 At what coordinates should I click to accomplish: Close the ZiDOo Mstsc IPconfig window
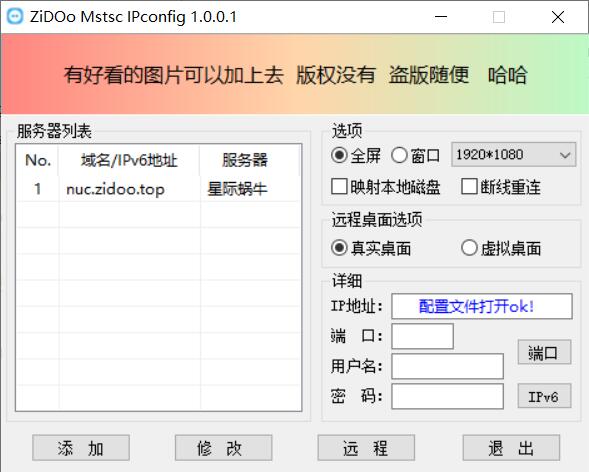click(558, 17)
